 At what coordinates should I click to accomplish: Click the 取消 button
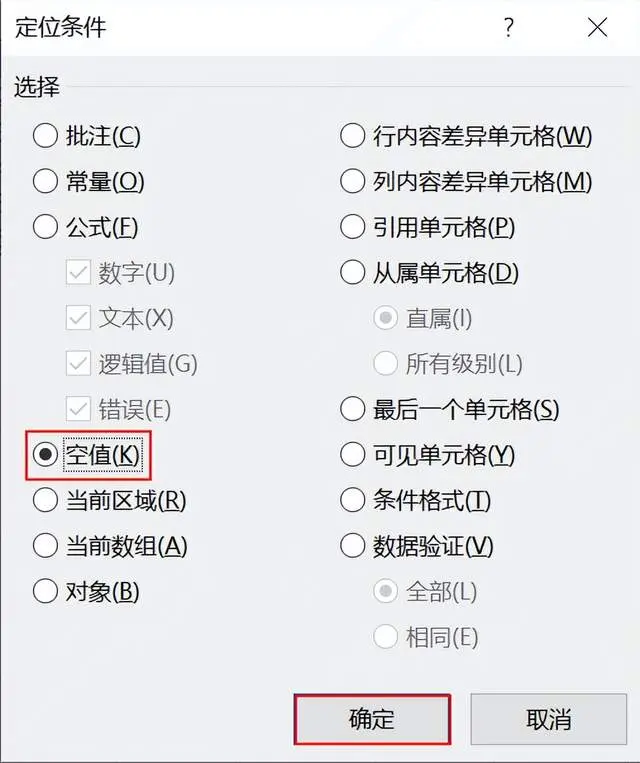coord(549,719)
